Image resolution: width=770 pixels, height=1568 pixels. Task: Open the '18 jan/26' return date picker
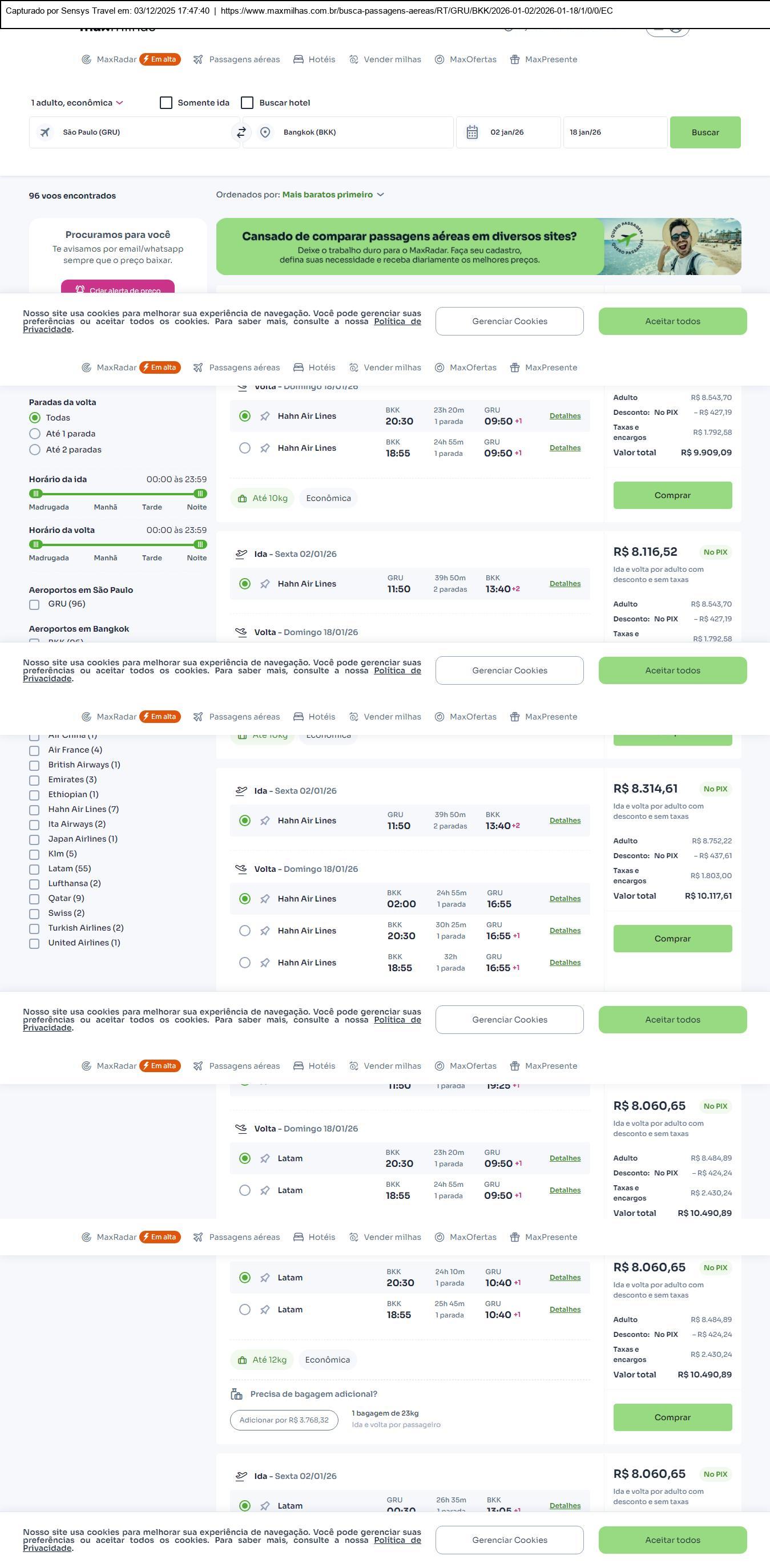(x=614, y=132)
